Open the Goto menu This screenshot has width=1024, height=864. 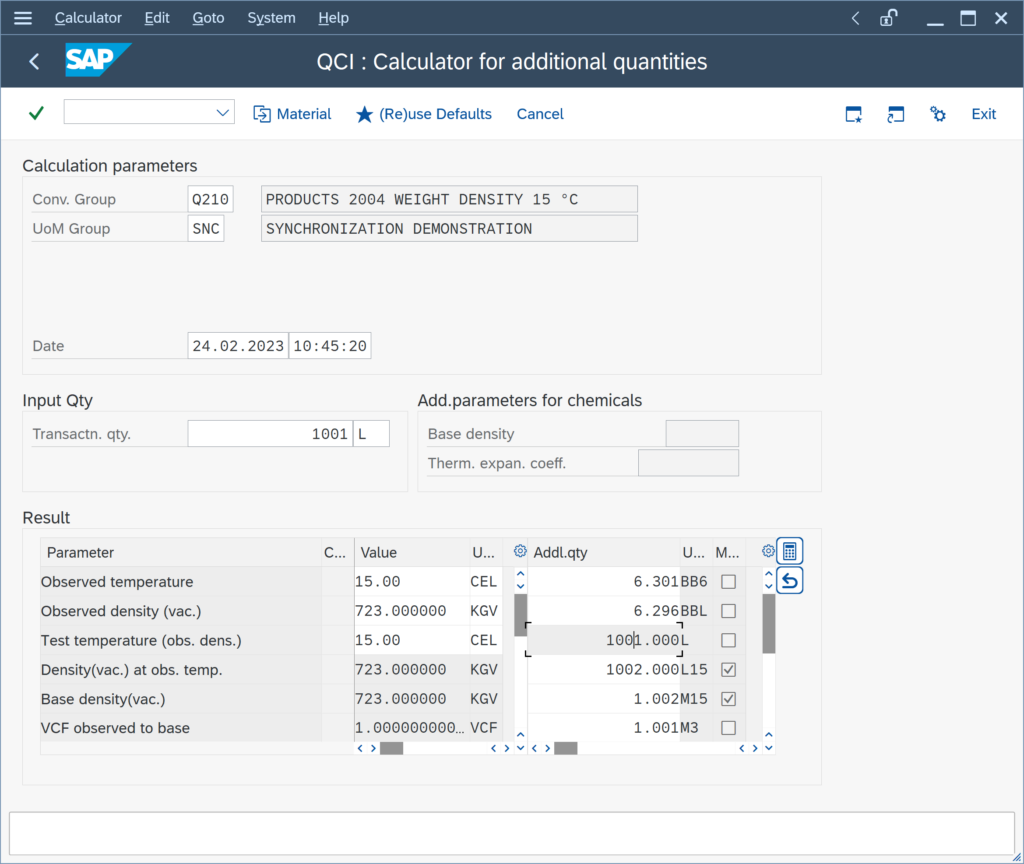coord(208,18)
